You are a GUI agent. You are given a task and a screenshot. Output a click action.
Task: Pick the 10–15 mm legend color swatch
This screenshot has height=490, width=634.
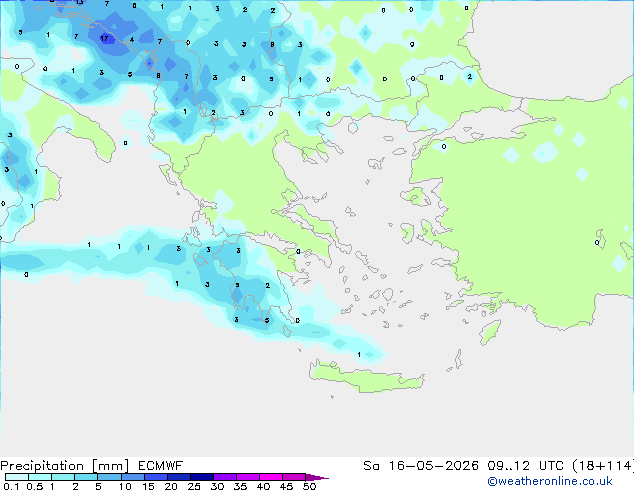coord(132,477)
